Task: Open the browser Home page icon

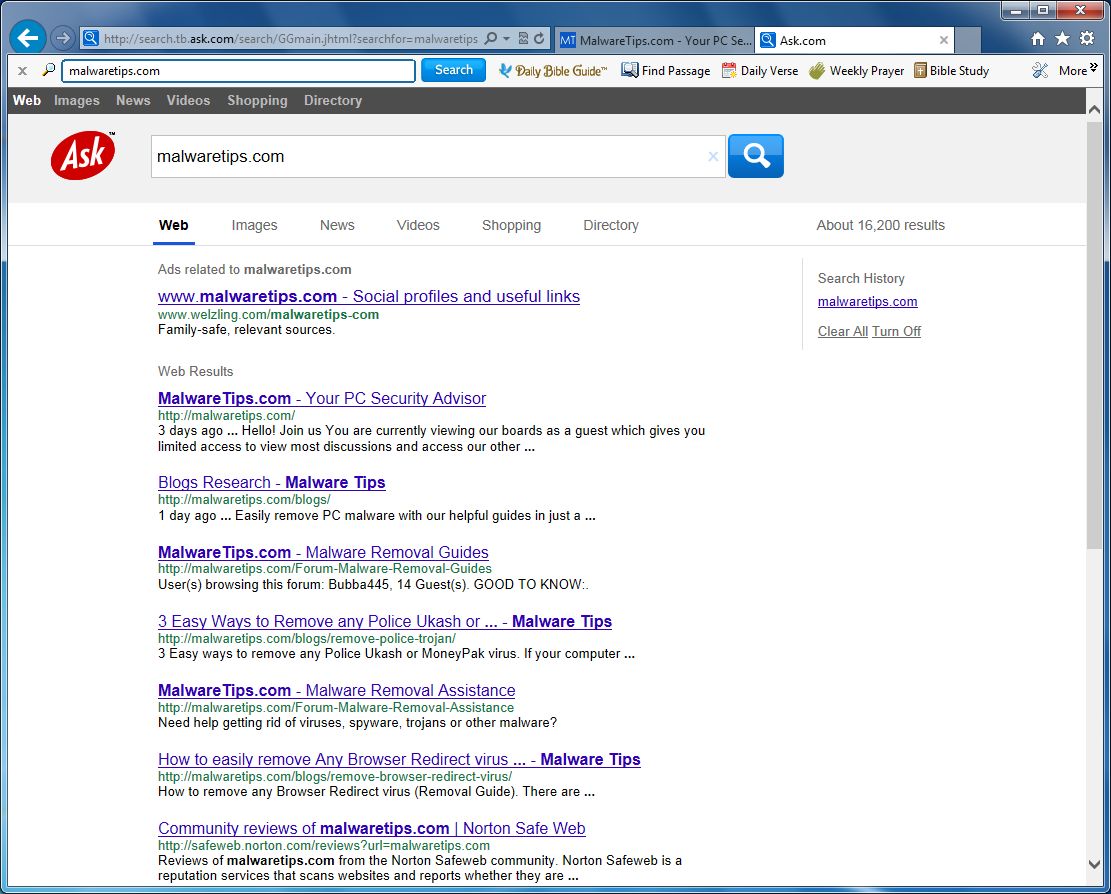Action: [x=1038, y=39]
